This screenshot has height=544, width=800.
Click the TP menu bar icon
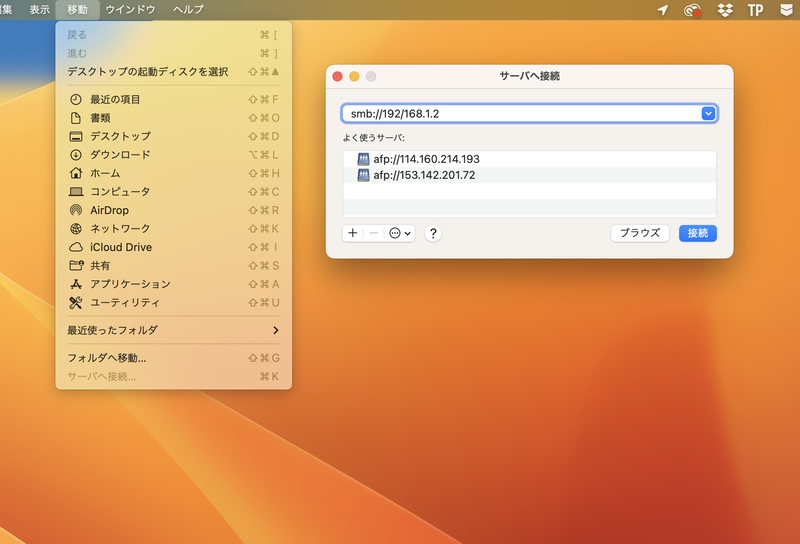(755, 10)
